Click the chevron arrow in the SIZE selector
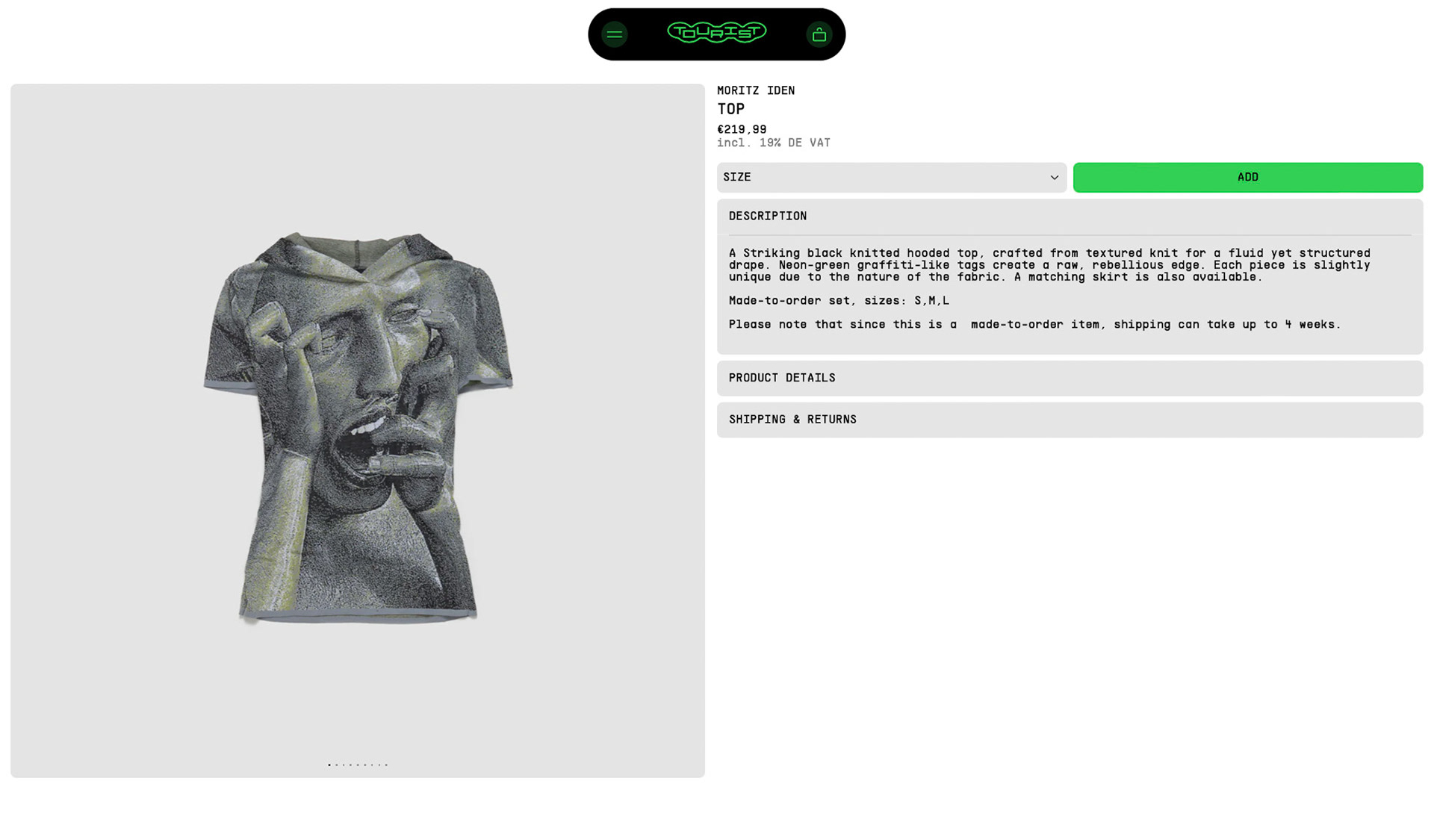 [1054, 178]
